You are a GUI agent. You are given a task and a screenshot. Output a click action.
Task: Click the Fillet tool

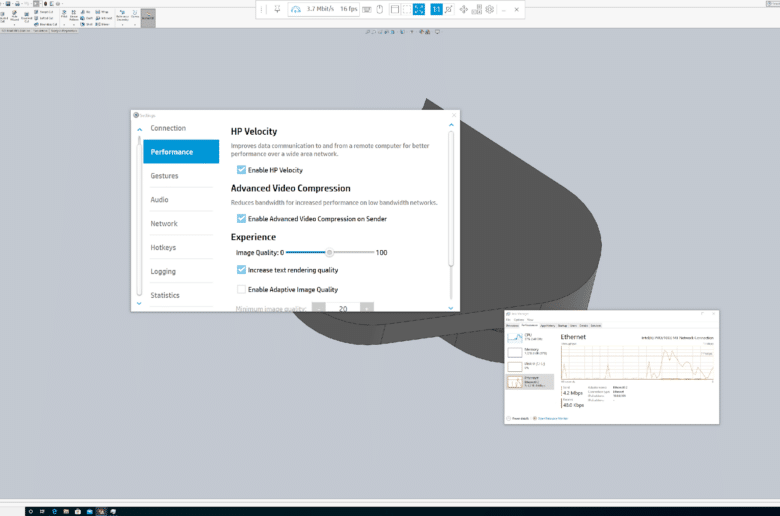point(64,14)
